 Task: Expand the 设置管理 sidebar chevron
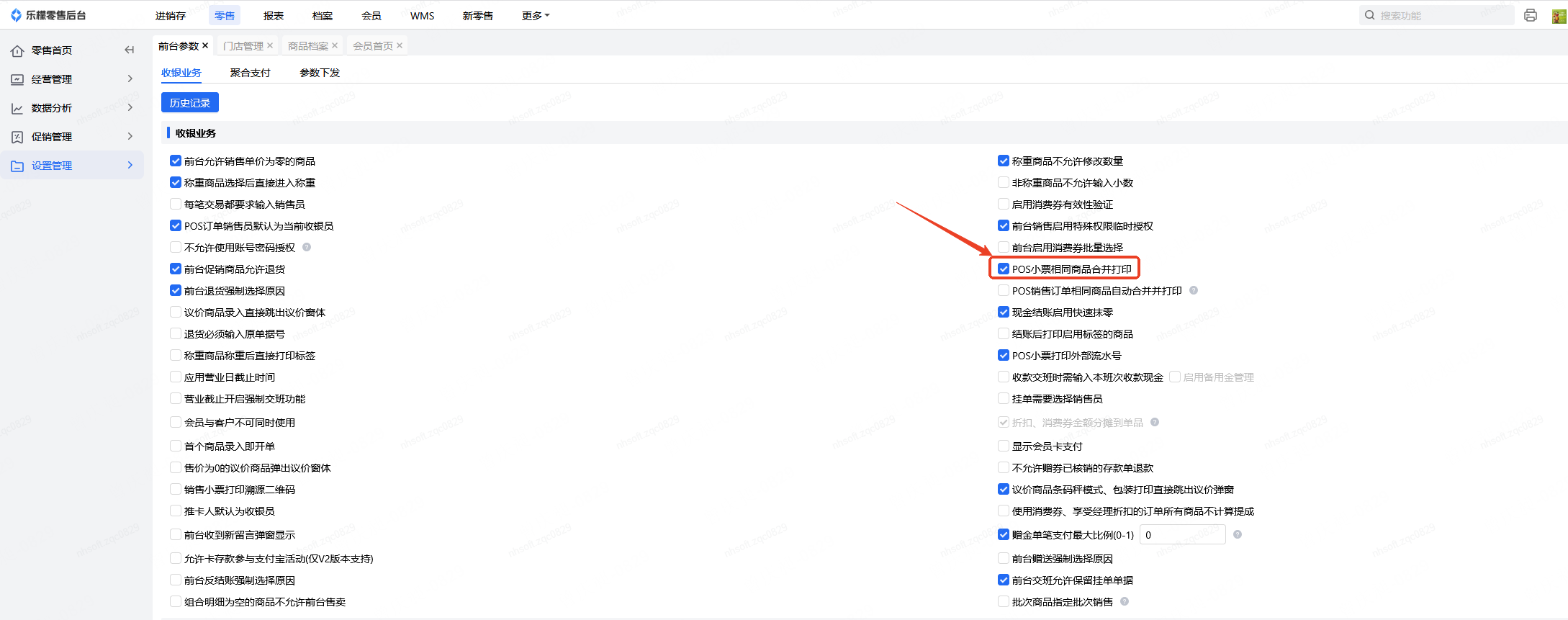[130, 165]
